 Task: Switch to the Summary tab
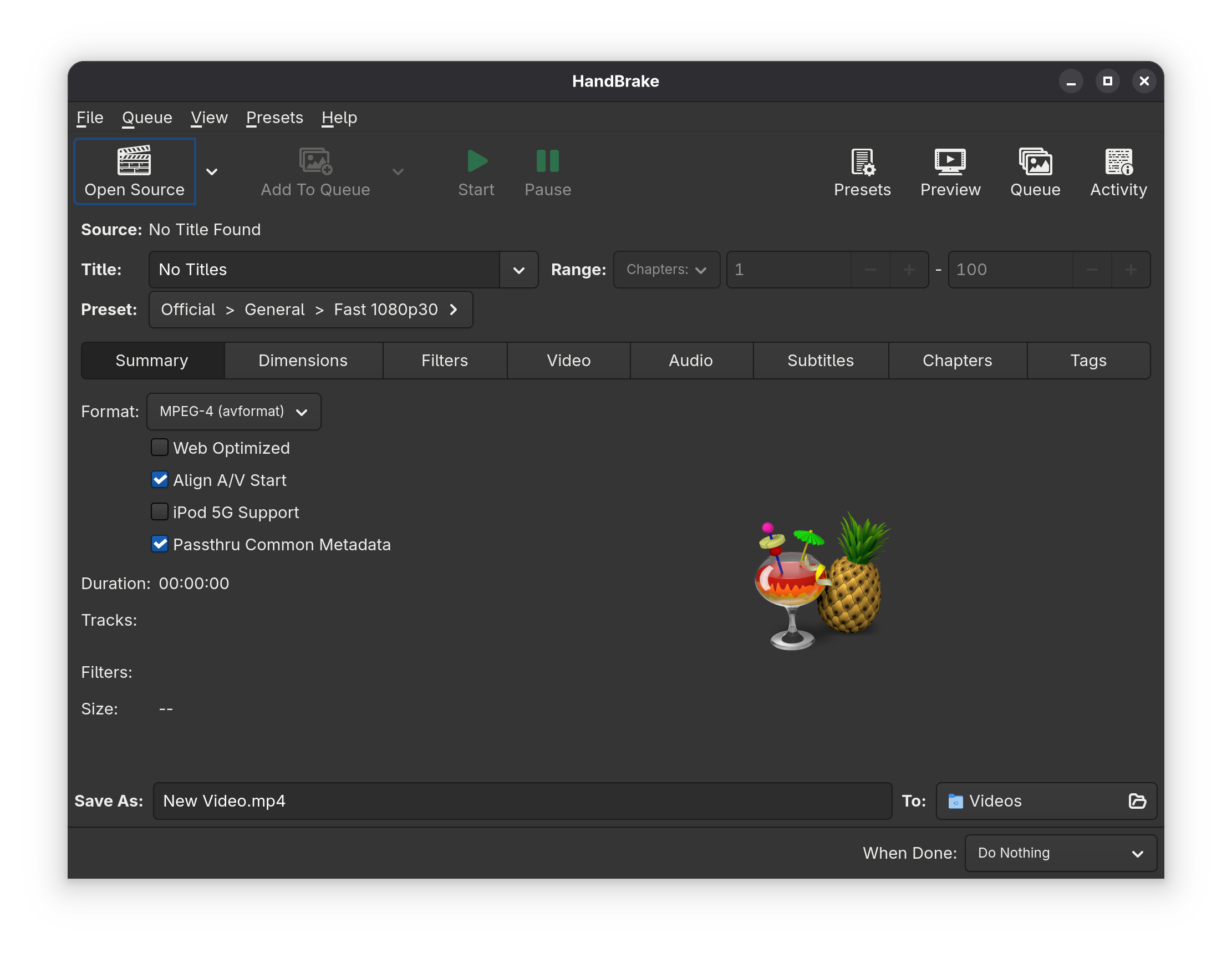152,361
